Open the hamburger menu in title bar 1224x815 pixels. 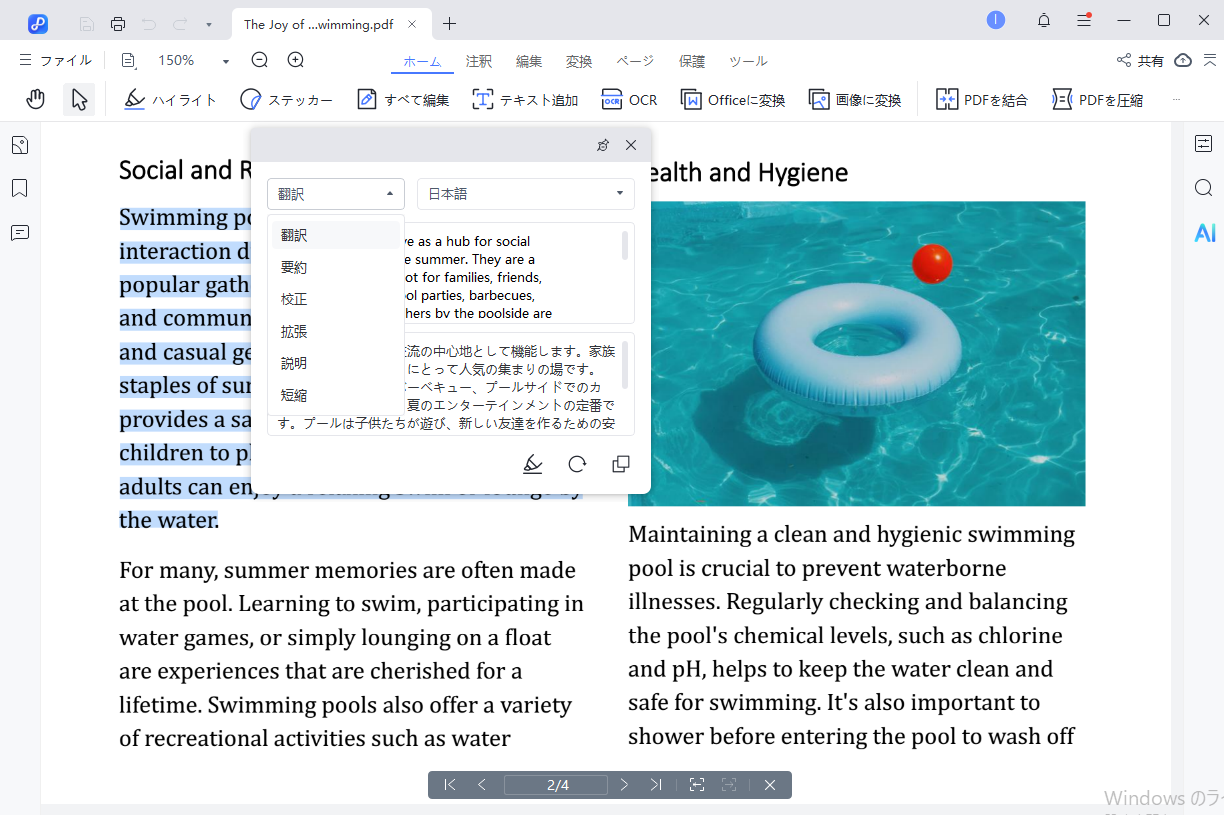1084,20
